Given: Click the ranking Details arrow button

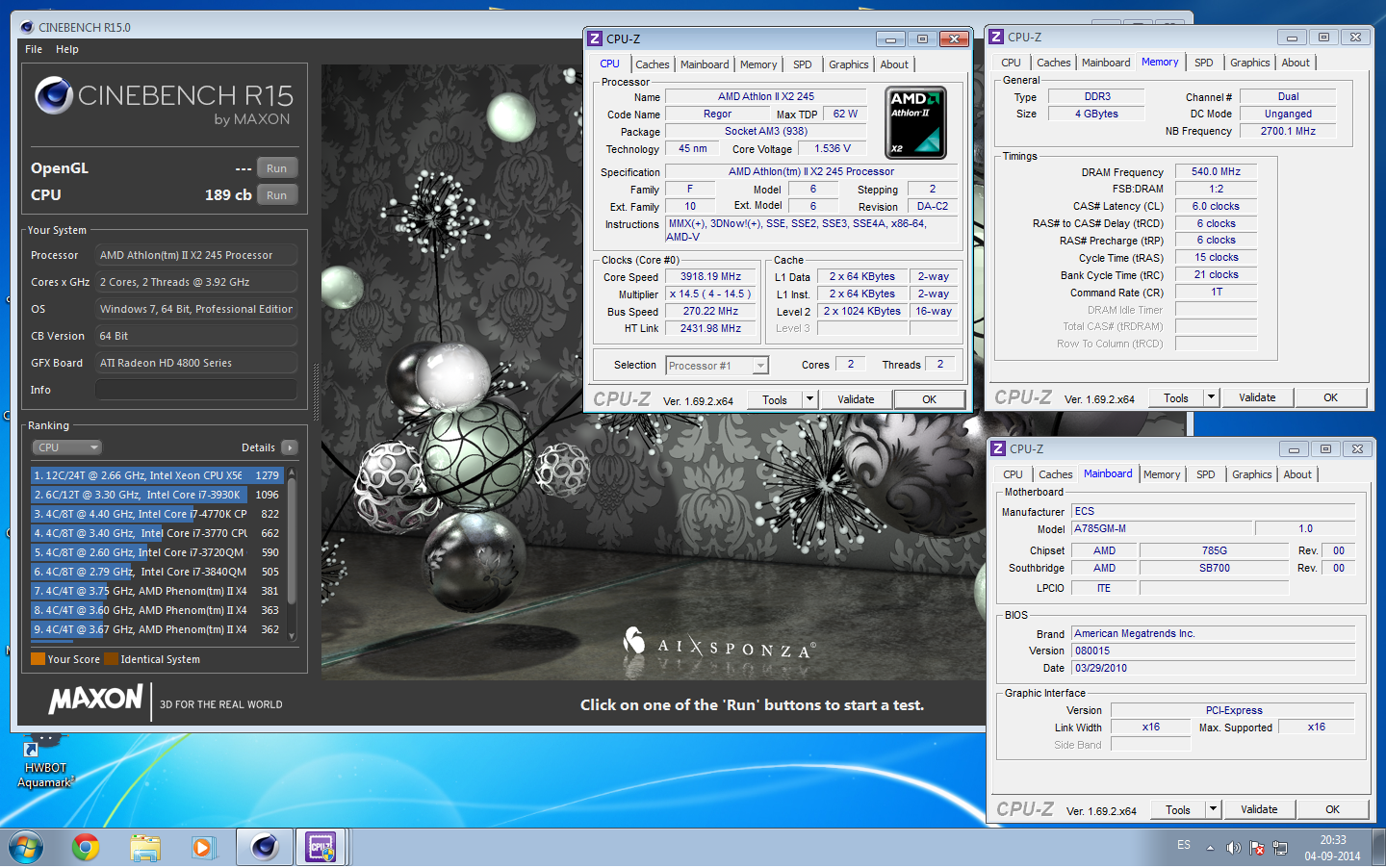Looking at the screenshot, I should [x=290, y=447].
